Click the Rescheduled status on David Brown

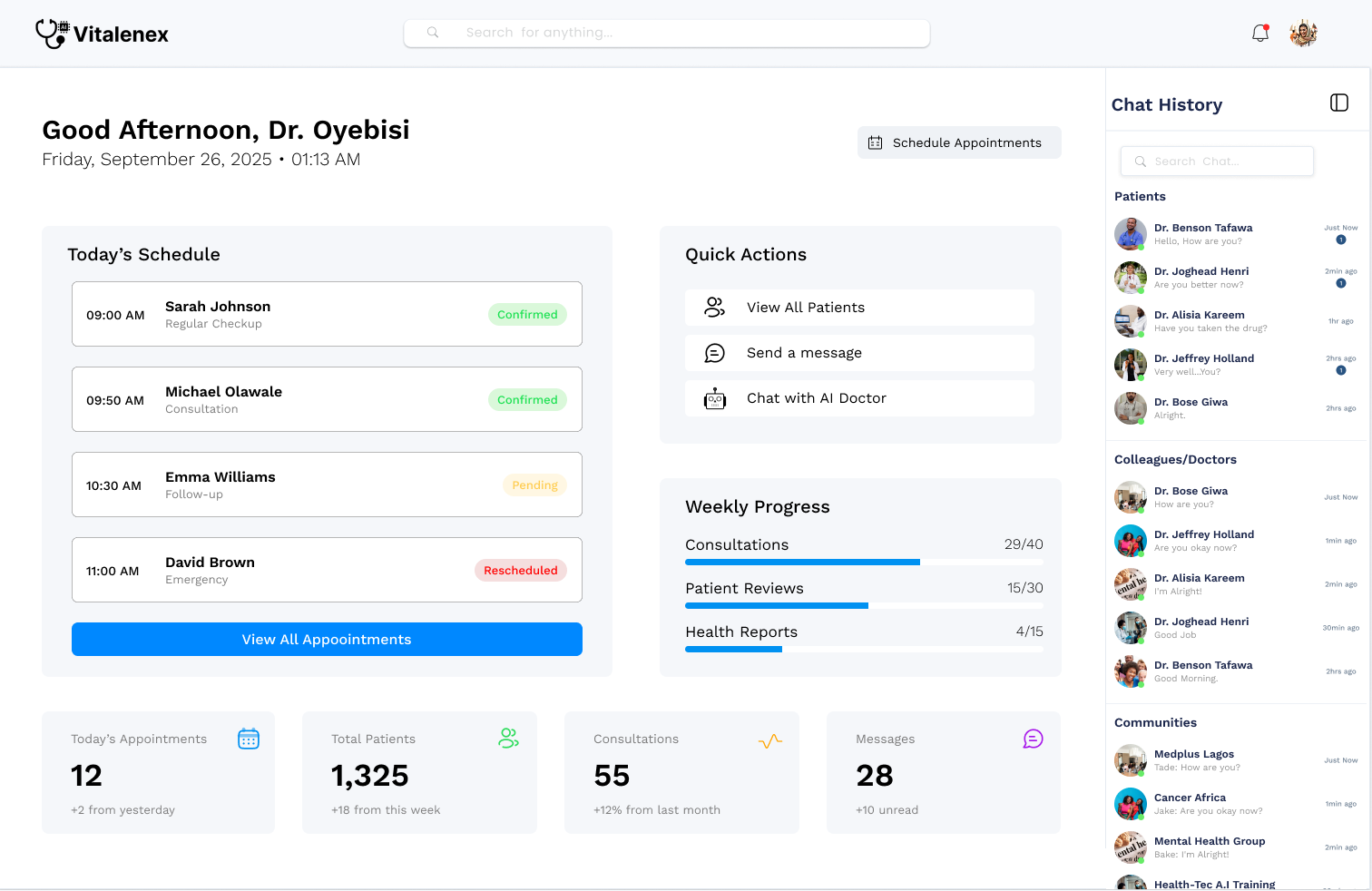[x=521, y=571]
